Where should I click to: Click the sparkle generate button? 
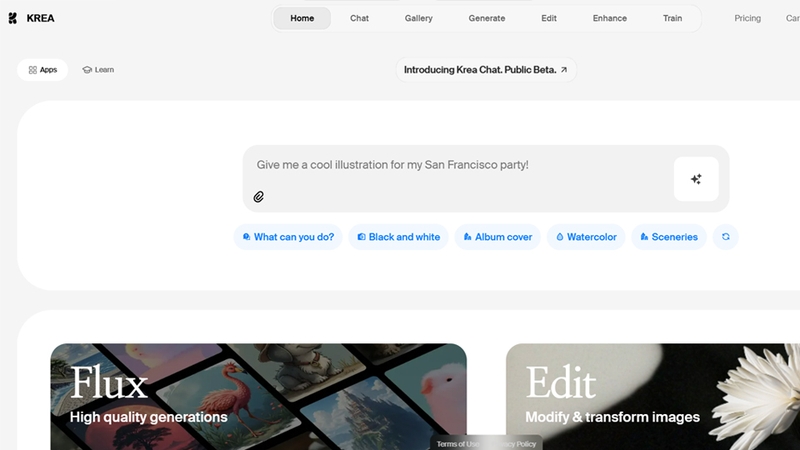coord(696,179)
